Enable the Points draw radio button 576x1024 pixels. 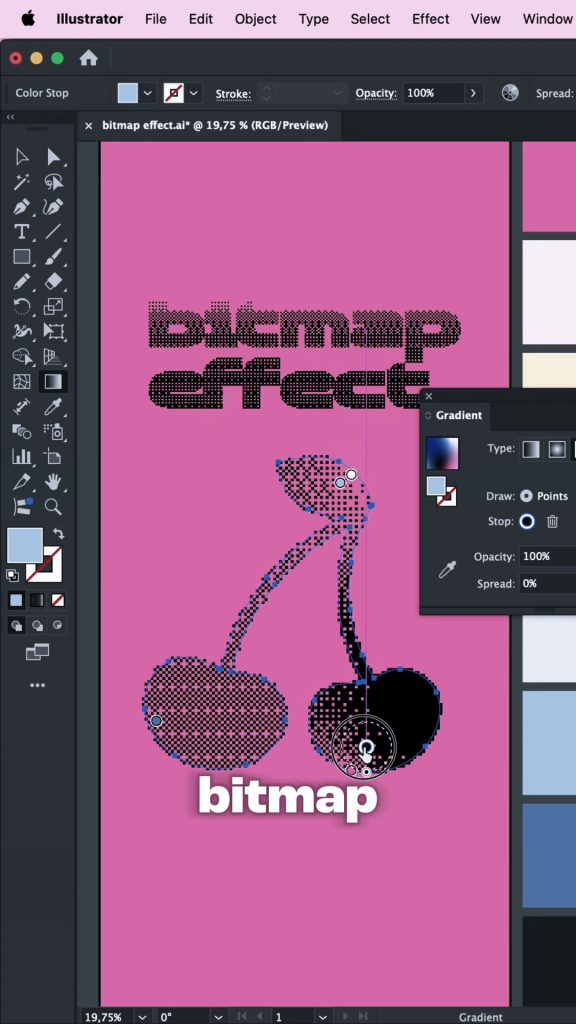coord(526,496)
